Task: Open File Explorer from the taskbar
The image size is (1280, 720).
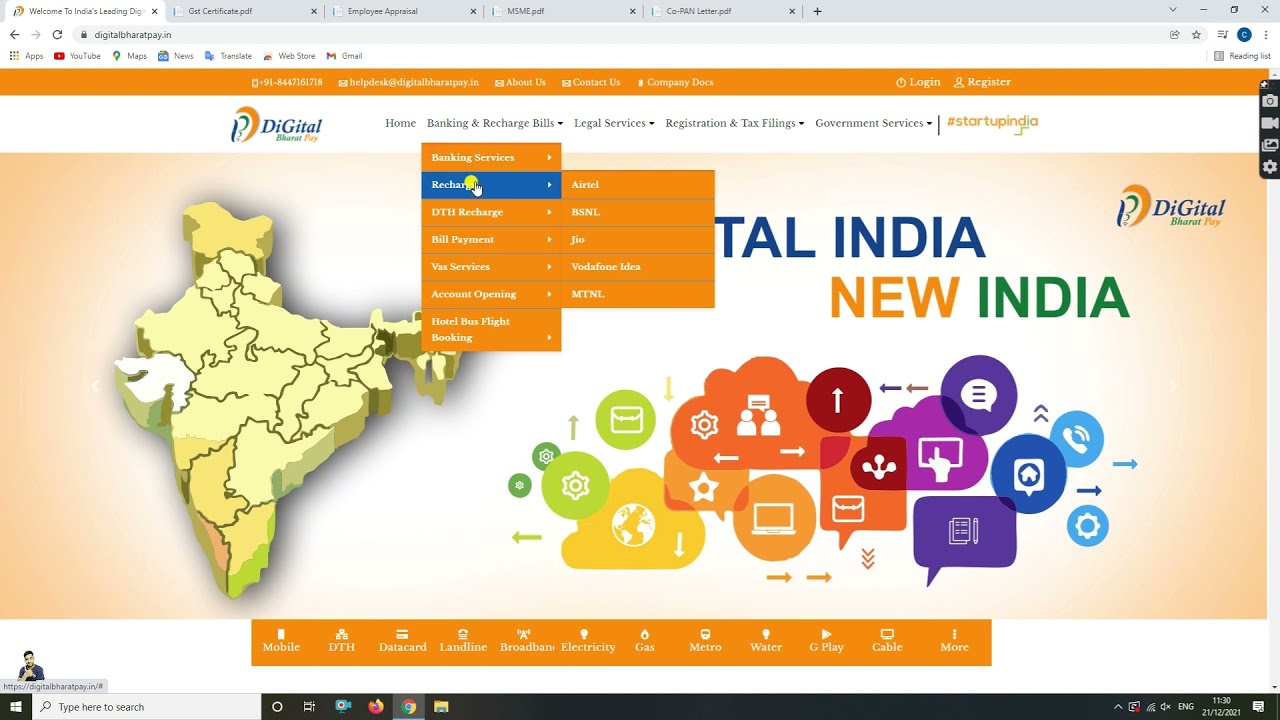Action: click(441, 707)
